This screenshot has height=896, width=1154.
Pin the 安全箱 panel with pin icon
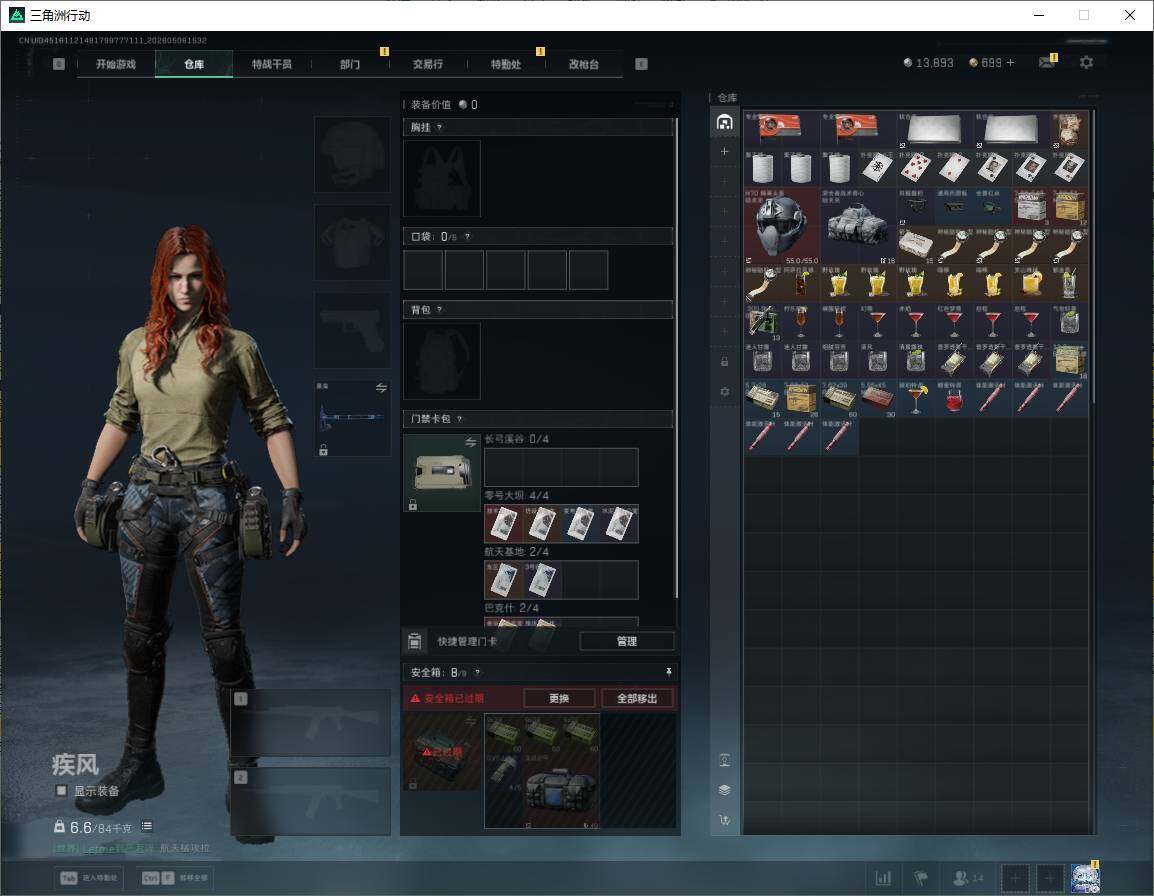668,672
